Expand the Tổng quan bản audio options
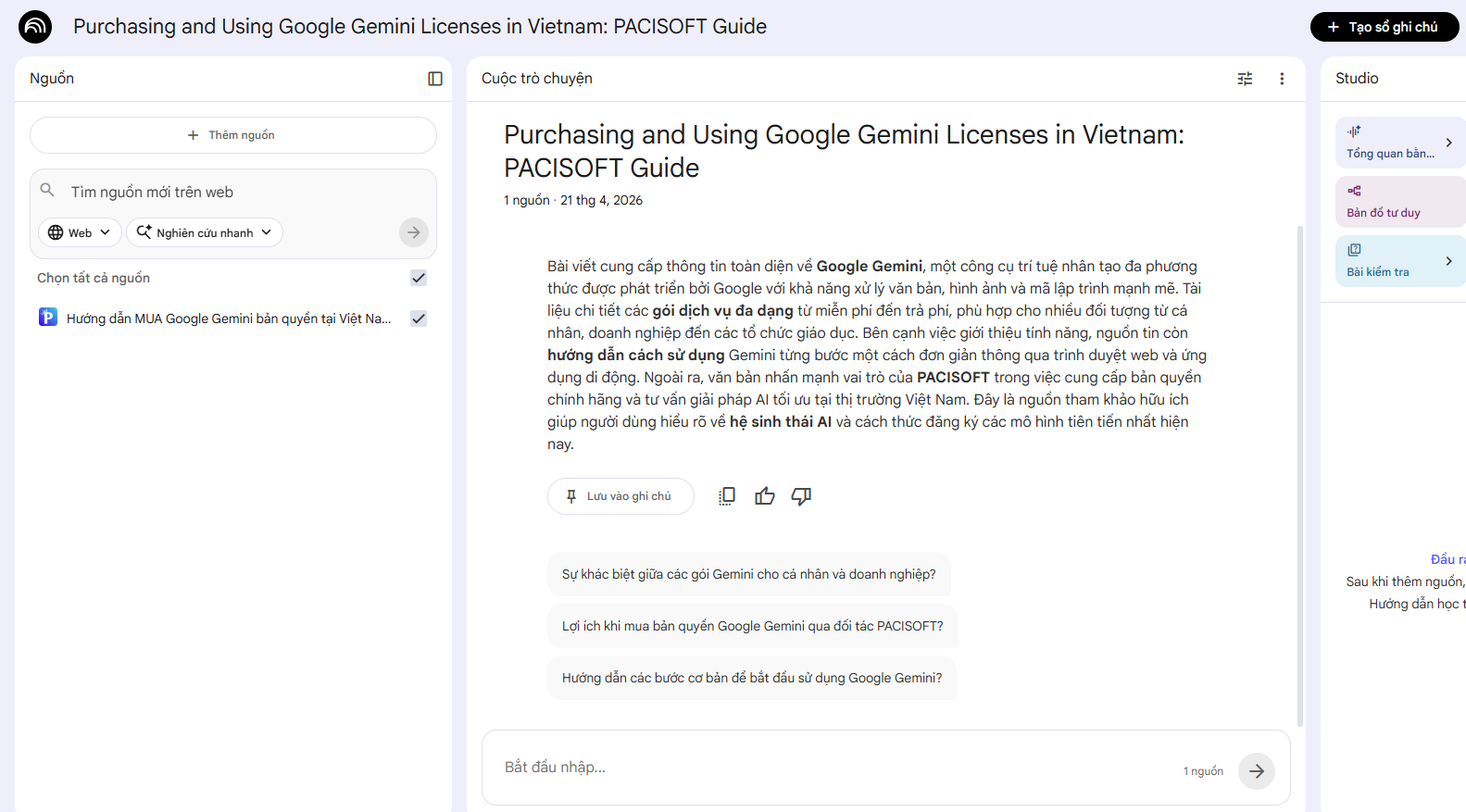1466x812 pixels. 1448,143
